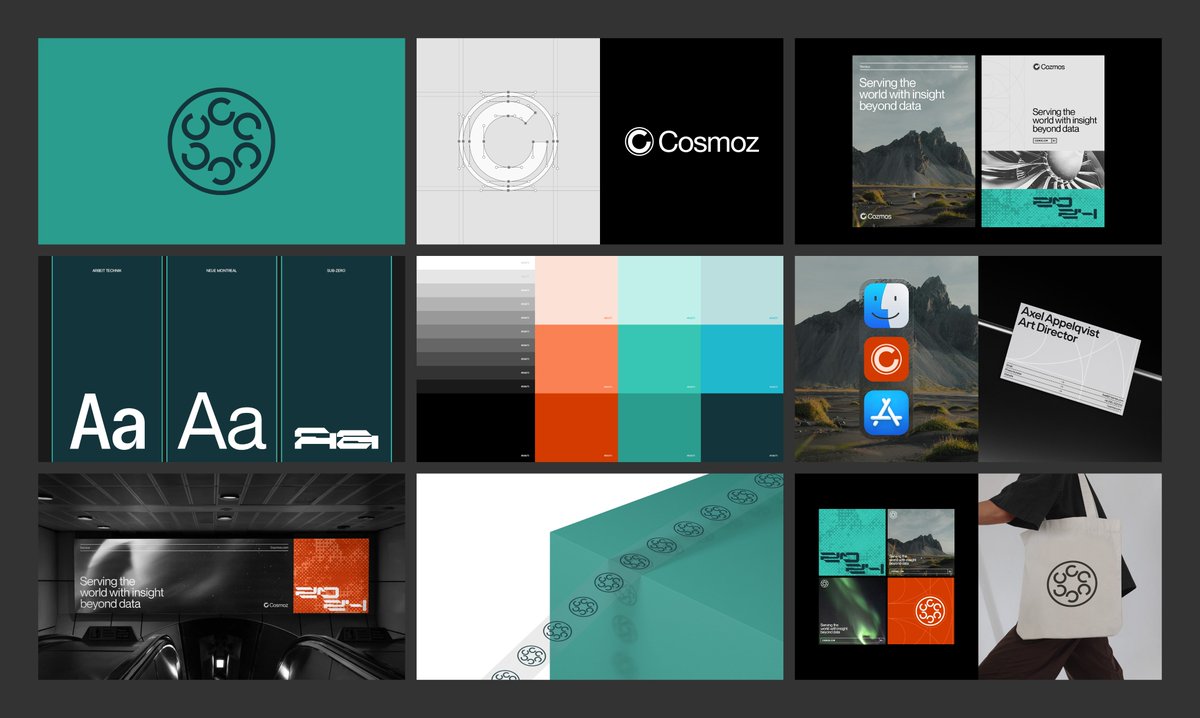Select the "SUB-ZERO" typeface label
The image size is (1200, 718).
click(337, 271)
